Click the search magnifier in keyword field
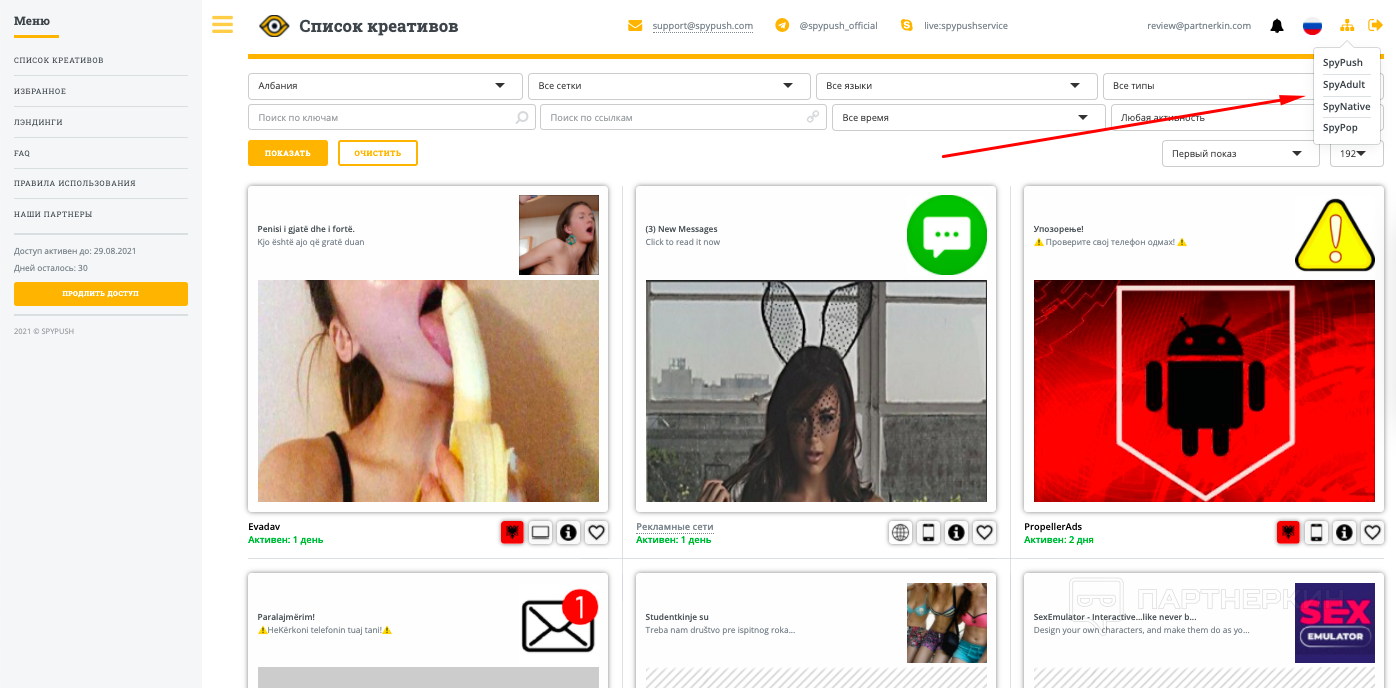Image resolution: width=1396 pixels, height=688 pixels. (x=522, y=117)
